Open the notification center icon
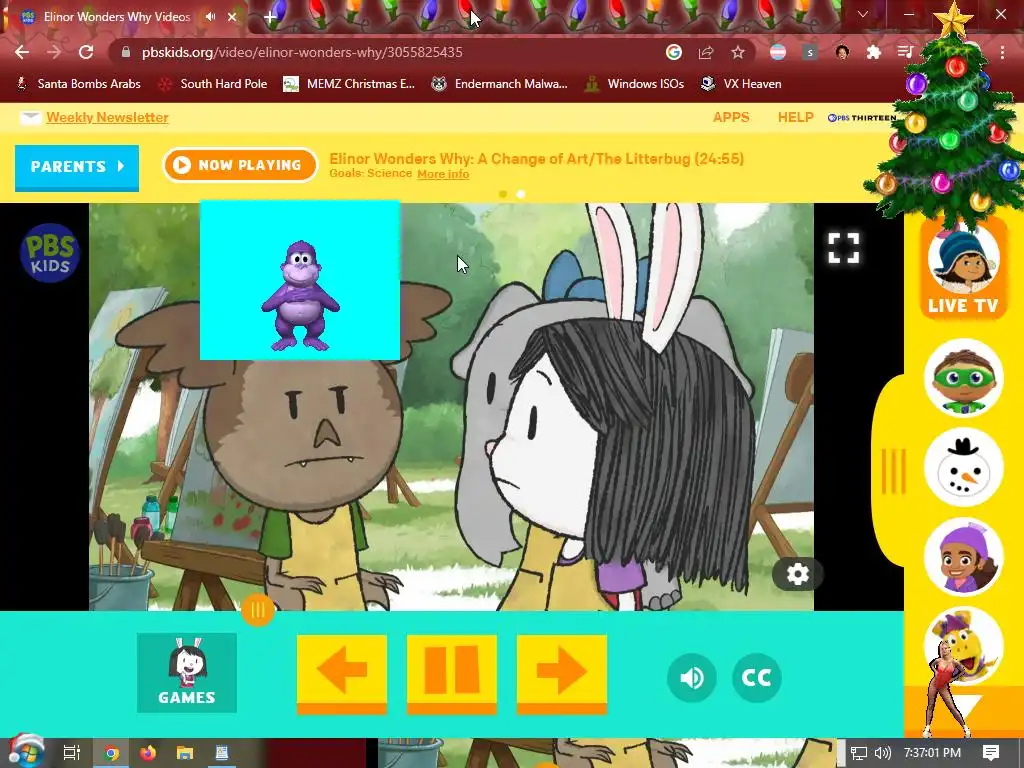 point(991,753)
